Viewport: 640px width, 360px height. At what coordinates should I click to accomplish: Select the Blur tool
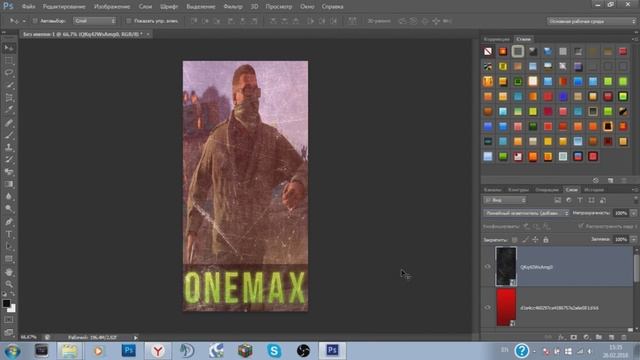click(x=9, y=196)
